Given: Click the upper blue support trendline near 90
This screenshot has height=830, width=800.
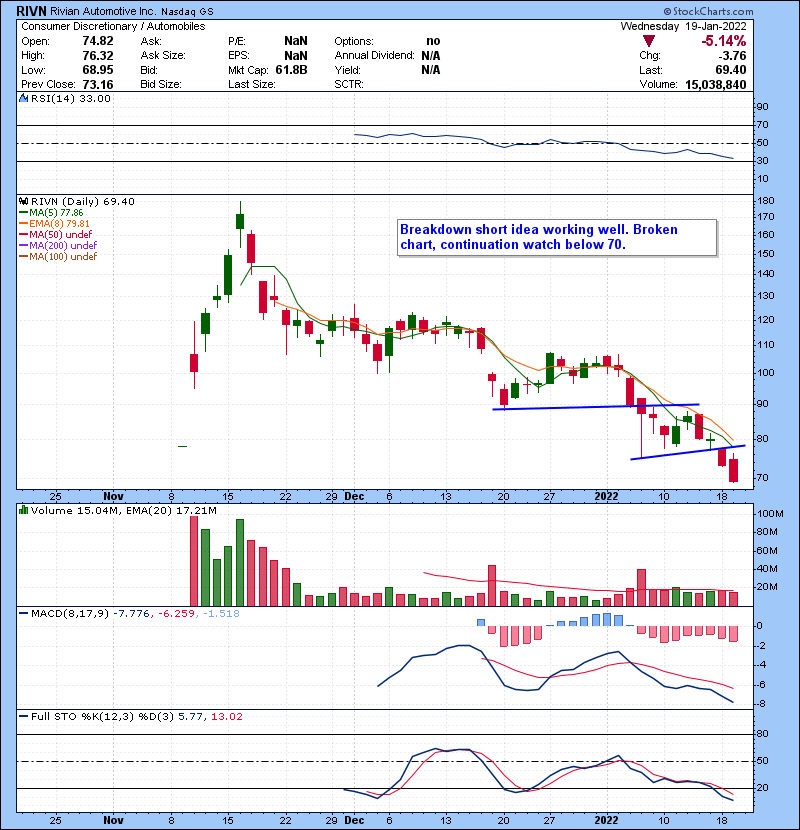Looking at the screenshot, I should pyautogui.click(x=596, y=407).
